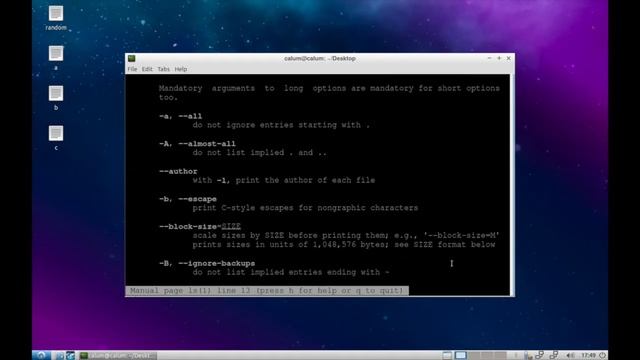The height and width of the screenshot is (360, 640).
Task: Click the '--author' option text
Action: 178,171
